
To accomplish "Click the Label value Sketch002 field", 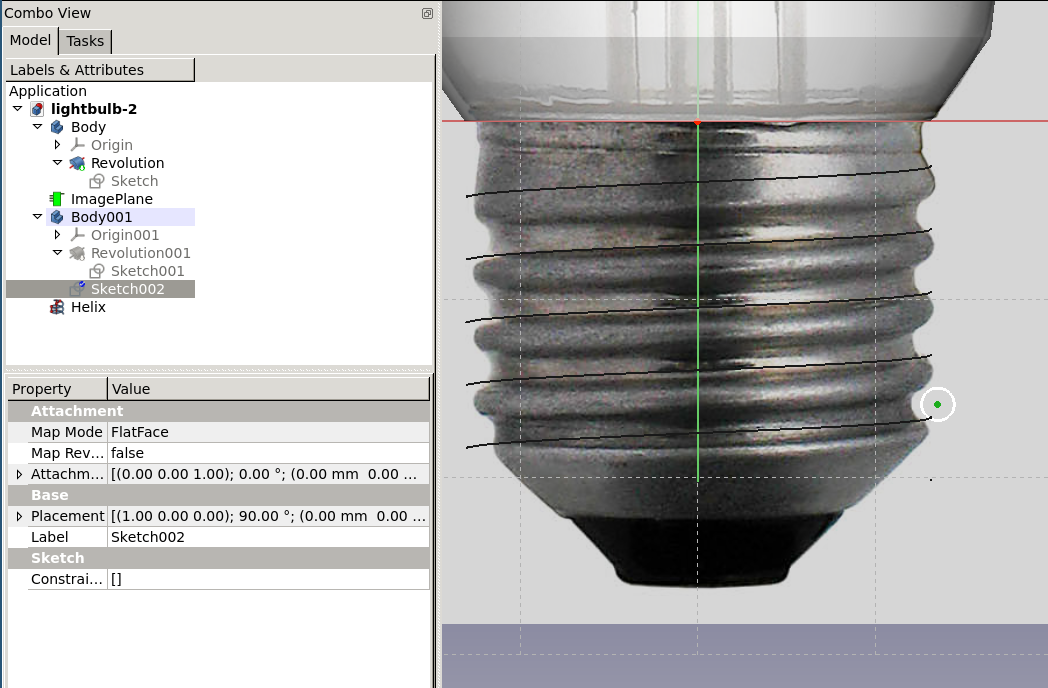I will 268,537.
